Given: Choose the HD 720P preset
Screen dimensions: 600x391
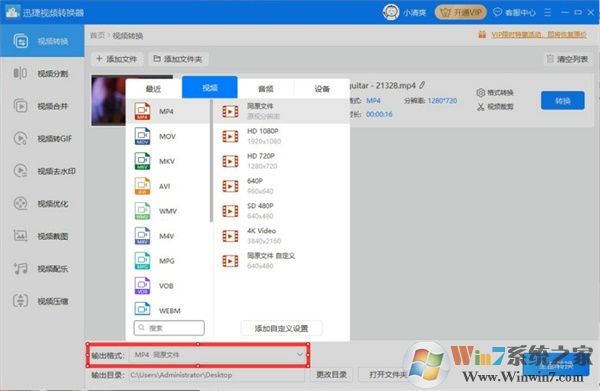Looking at the screenshot, I should pos(282,161).
